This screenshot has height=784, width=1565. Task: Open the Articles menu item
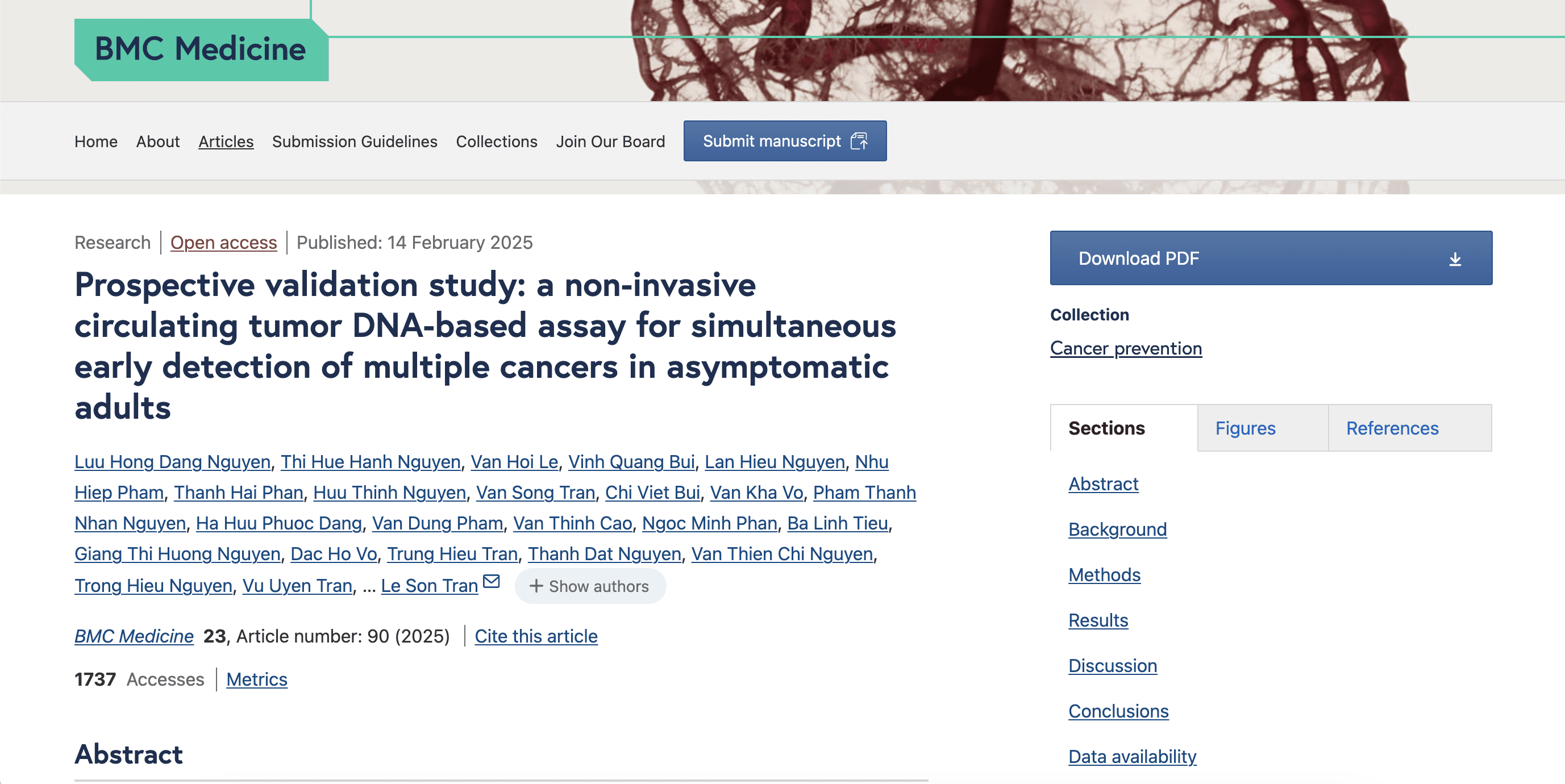(226, 141)
